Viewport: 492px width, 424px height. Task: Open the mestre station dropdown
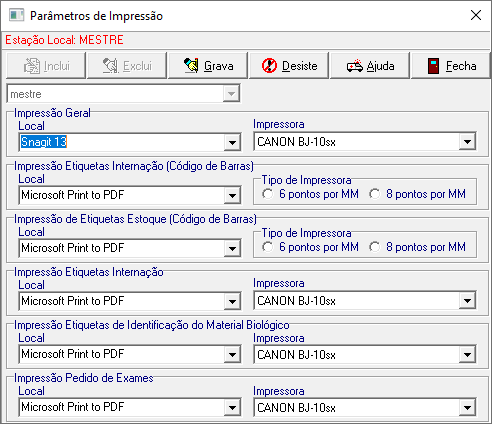231,94
